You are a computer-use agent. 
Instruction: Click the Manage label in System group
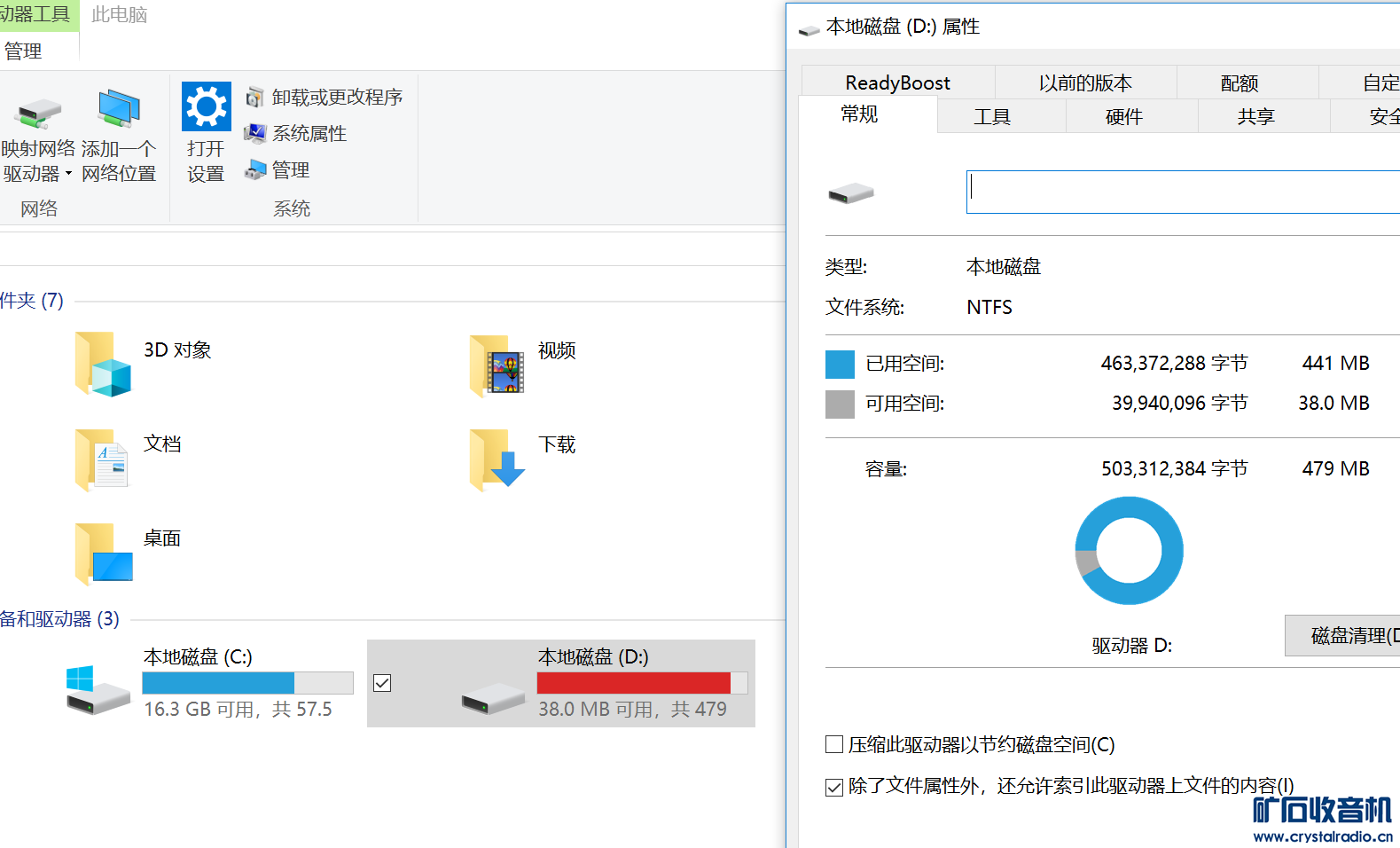[x=291, y=169]
